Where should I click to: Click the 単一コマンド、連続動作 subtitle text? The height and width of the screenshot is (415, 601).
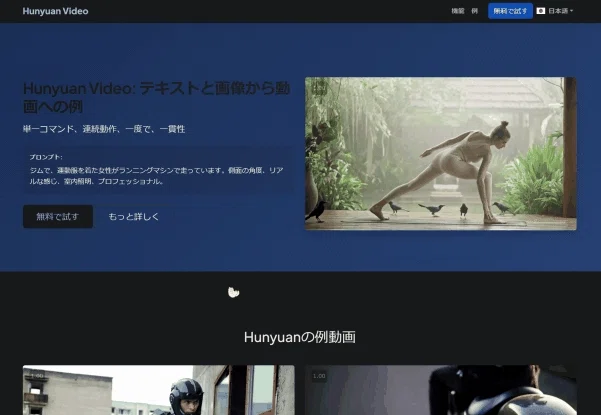pos(104,129)
